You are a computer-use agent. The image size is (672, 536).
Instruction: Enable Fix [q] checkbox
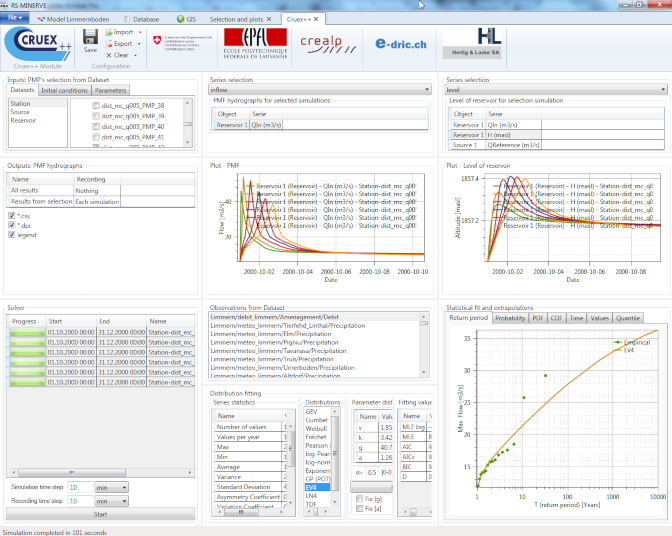(x=360, y=499)
